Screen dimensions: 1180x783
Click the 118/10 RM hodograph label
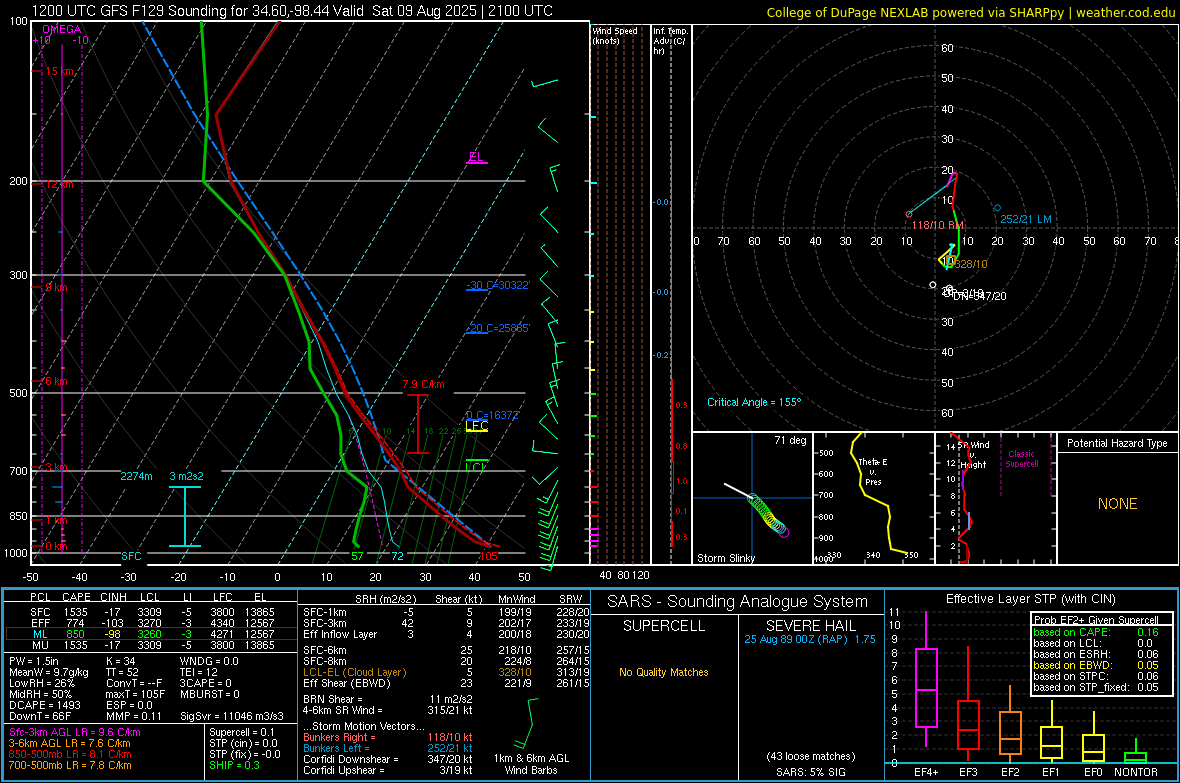click(x=937, y=225)
